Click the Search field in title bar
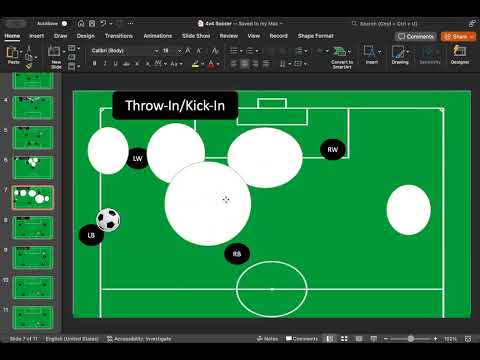 385,24
